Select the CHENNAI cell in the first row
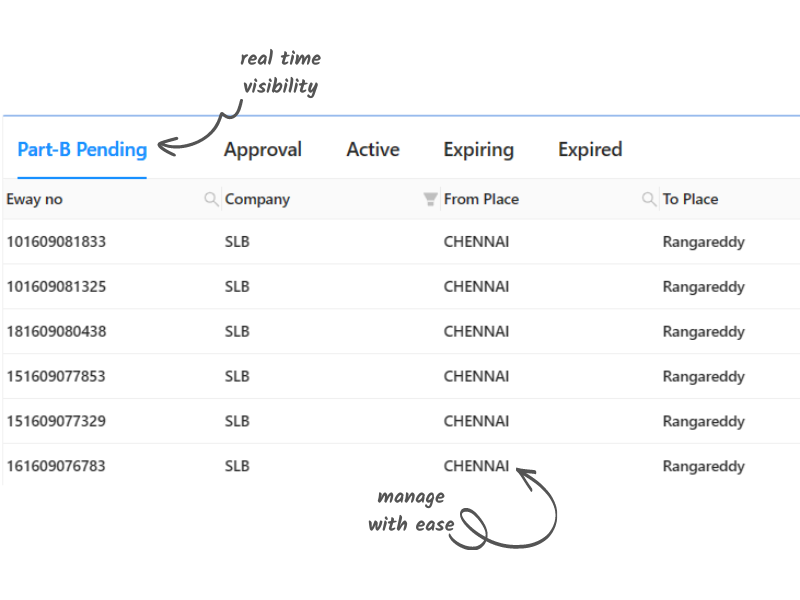Screen dimensions: 800x600 coord(476,242)
